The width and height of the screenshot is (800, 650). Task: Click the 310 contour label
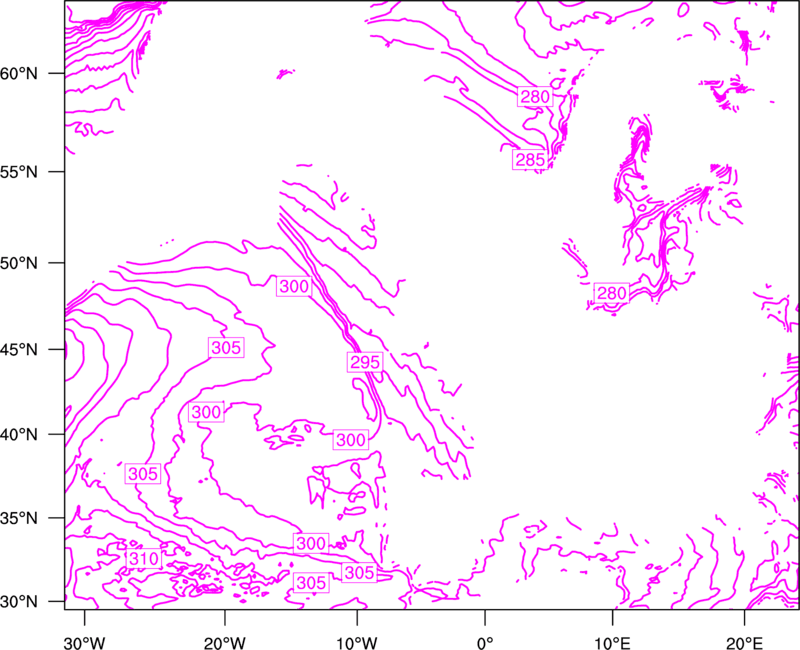[144, 559]
